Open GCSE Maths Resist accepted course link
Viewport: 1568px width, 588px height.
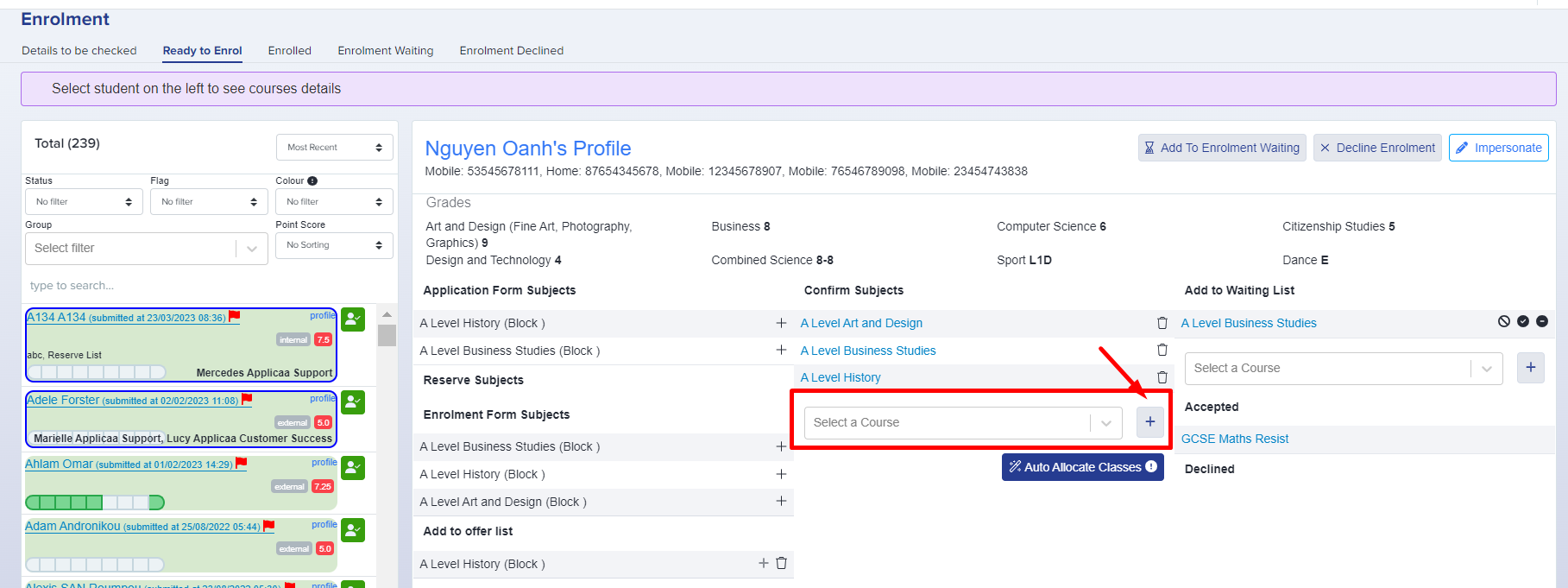point(1235,439)
